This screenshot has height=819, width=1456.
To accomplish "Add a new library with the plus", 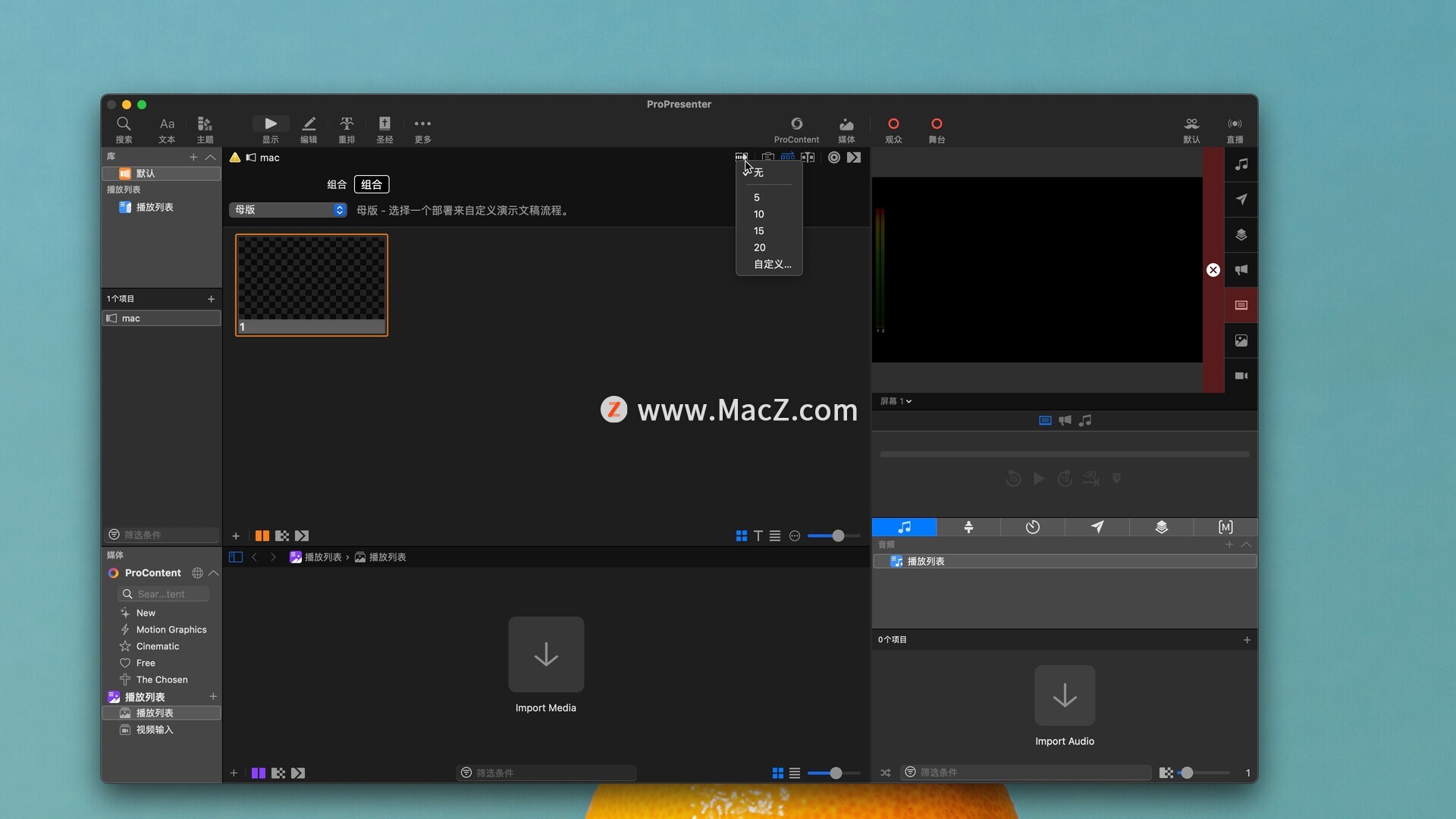I will coord(193,157).
